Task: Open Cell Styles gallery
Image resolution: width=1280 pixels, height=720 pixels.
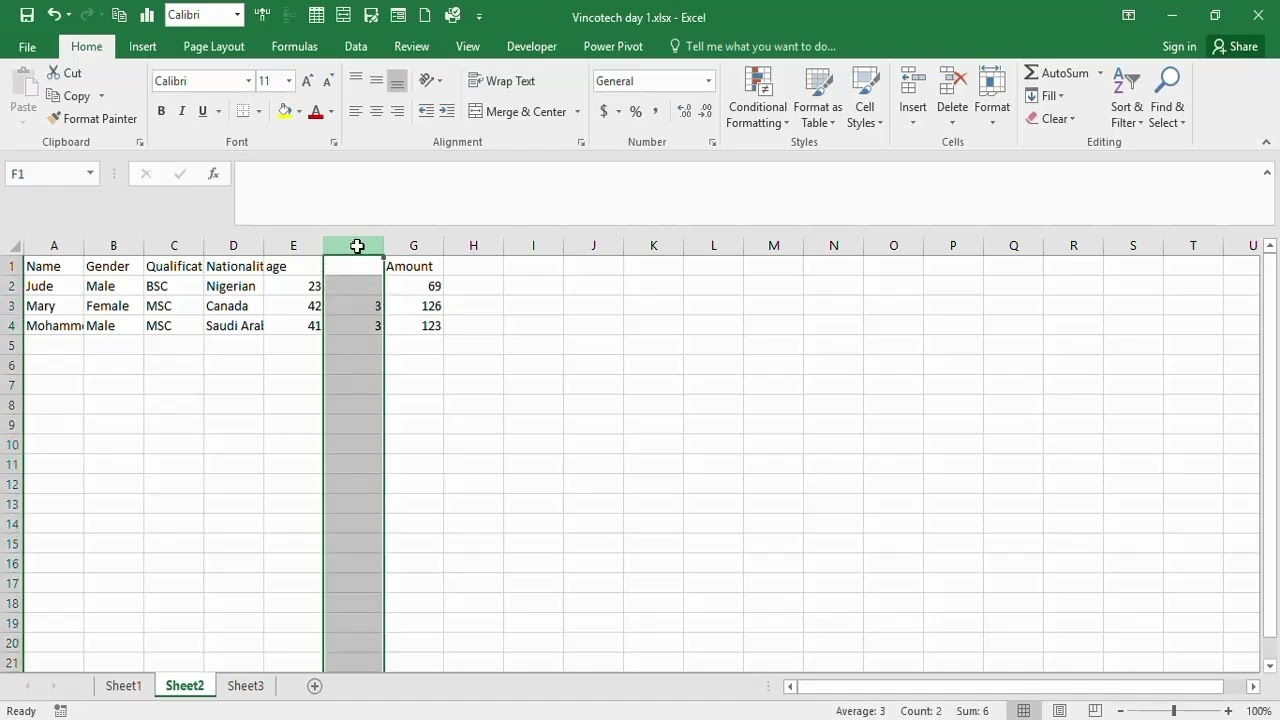Action: 865,98
